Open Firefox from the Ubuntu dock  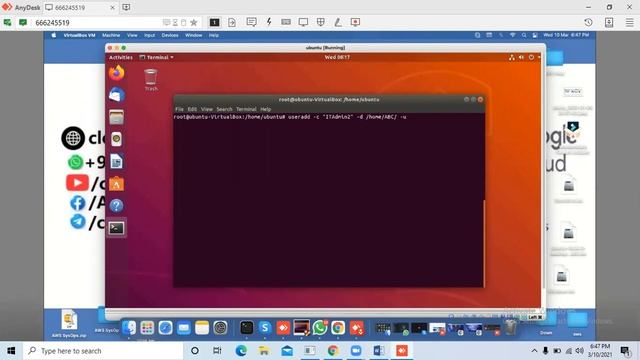point(116,73)
